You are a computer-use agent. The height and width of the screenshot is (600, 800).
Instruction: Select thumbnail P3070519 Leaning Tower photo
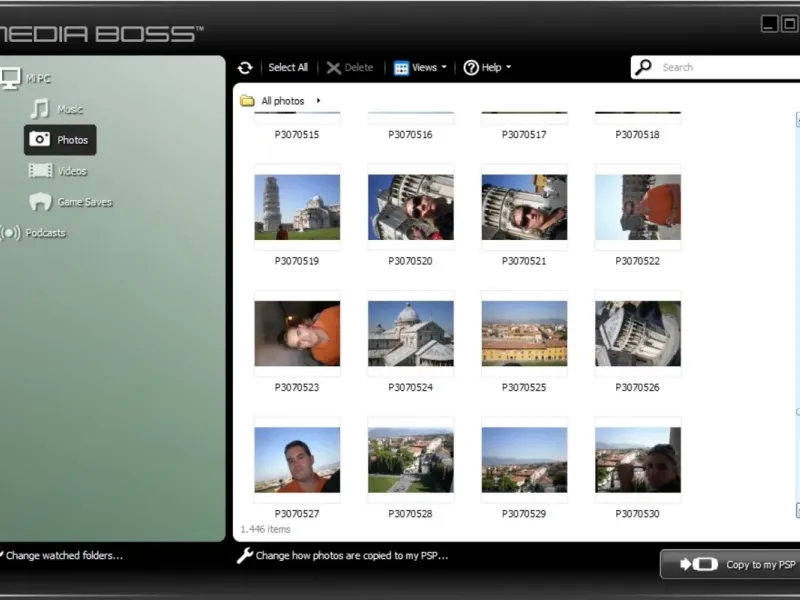click(297, 207)
